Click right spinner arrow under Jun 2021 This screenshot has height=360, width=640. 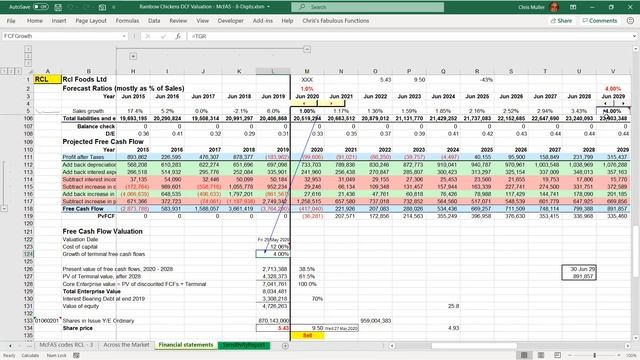(331, 104)
